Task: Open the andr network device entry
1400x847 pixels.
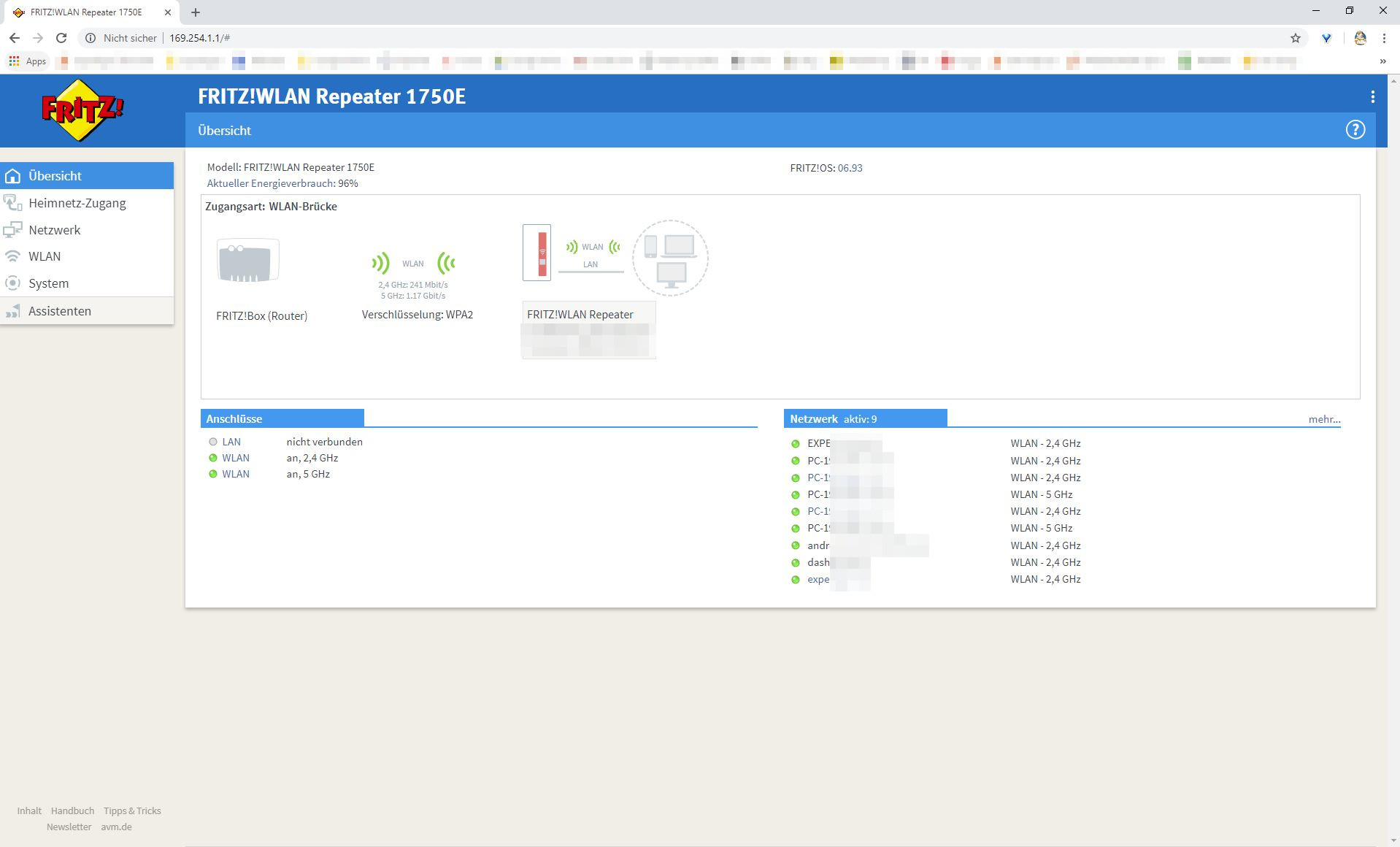Action: coord(818,545)
